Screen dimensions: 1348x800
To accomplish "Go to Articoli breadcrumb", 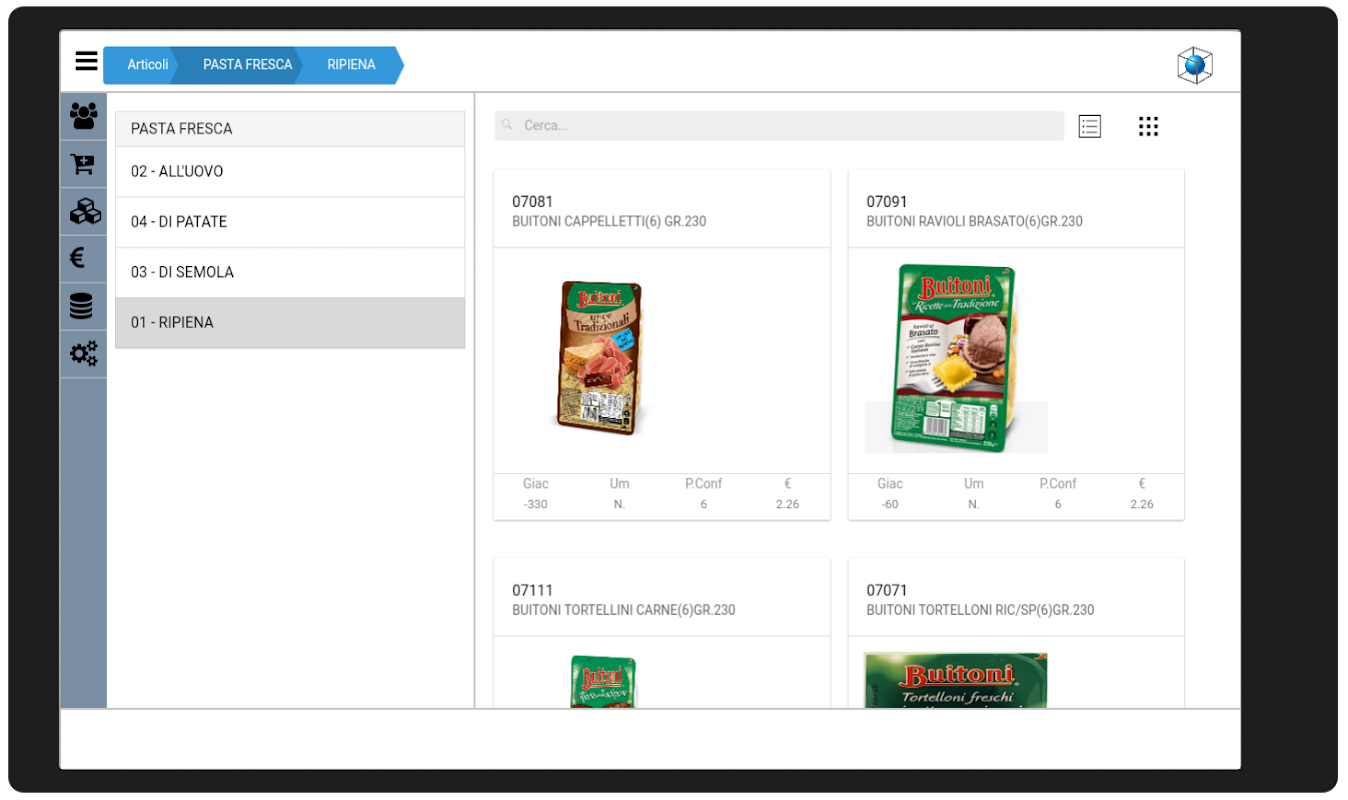I will coord(148,65).
